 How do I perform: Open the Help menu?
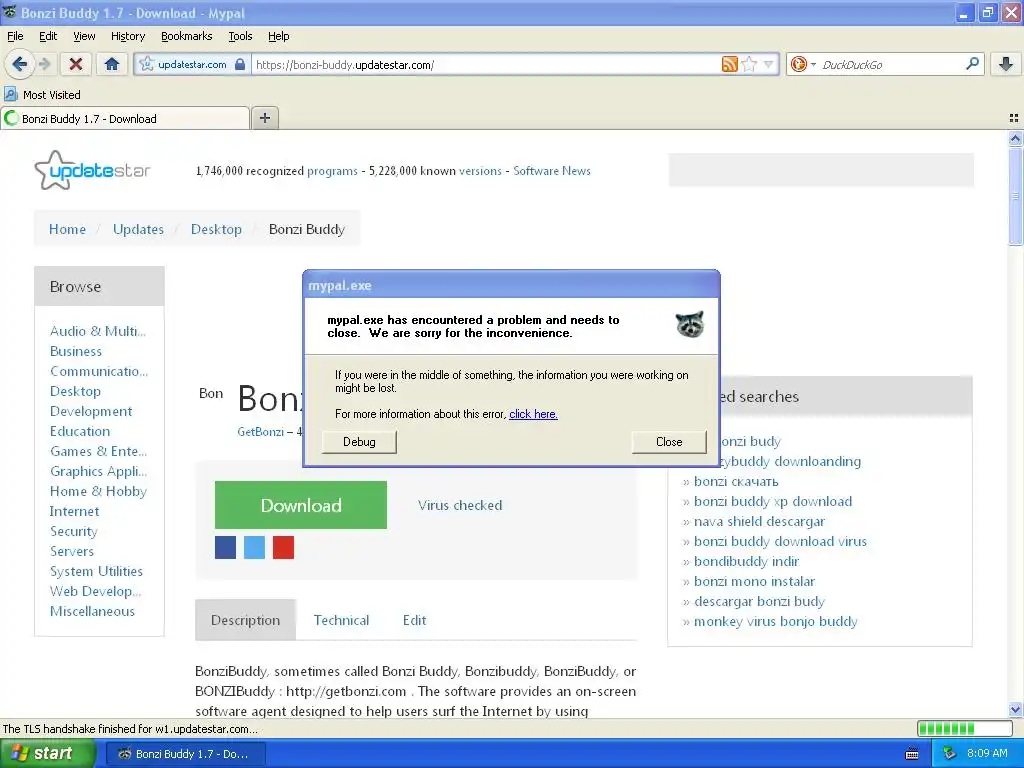point(279,36)
